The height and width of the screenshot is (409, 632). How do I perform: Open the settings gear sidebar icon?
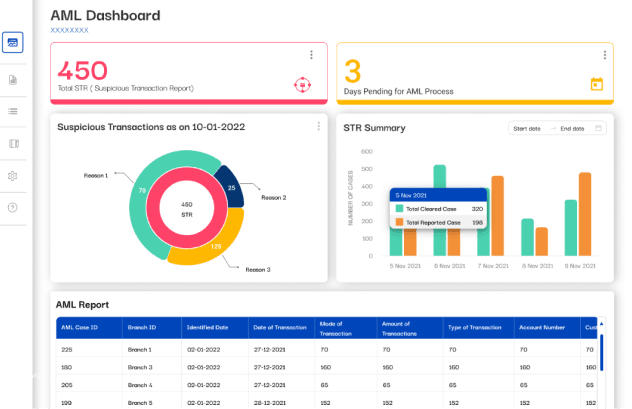click(x=13, y=176)
